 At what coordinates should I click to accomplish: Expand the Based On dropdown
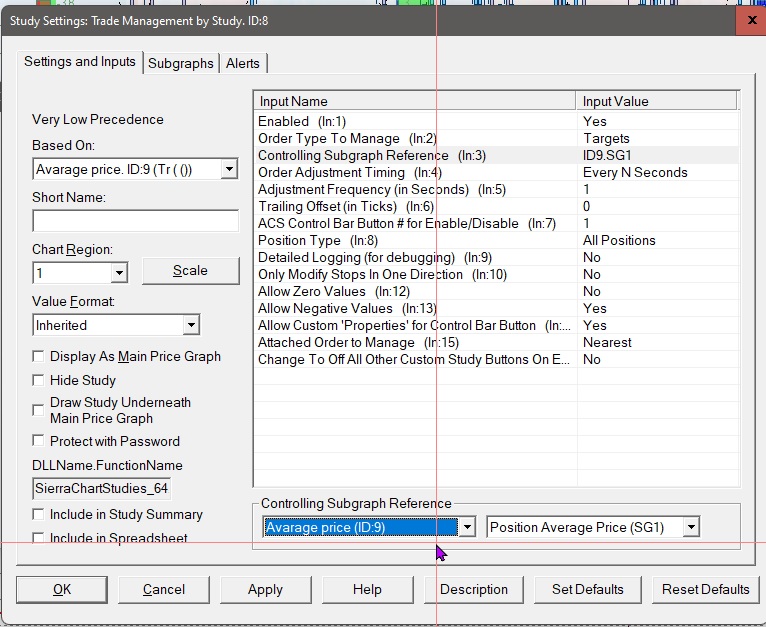pyautogui.click(x=229, y=170)
